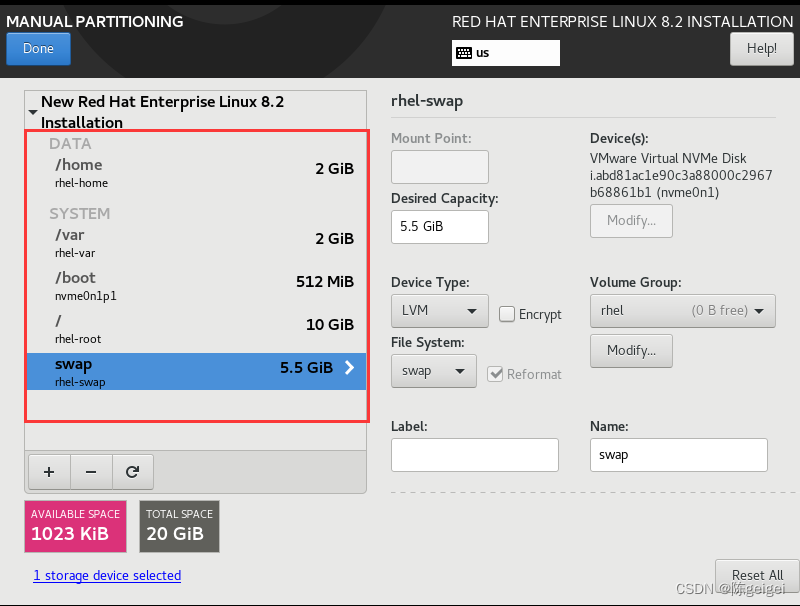Click the Reset All button
The image size is (800, 606).
[x=757, y=575]
